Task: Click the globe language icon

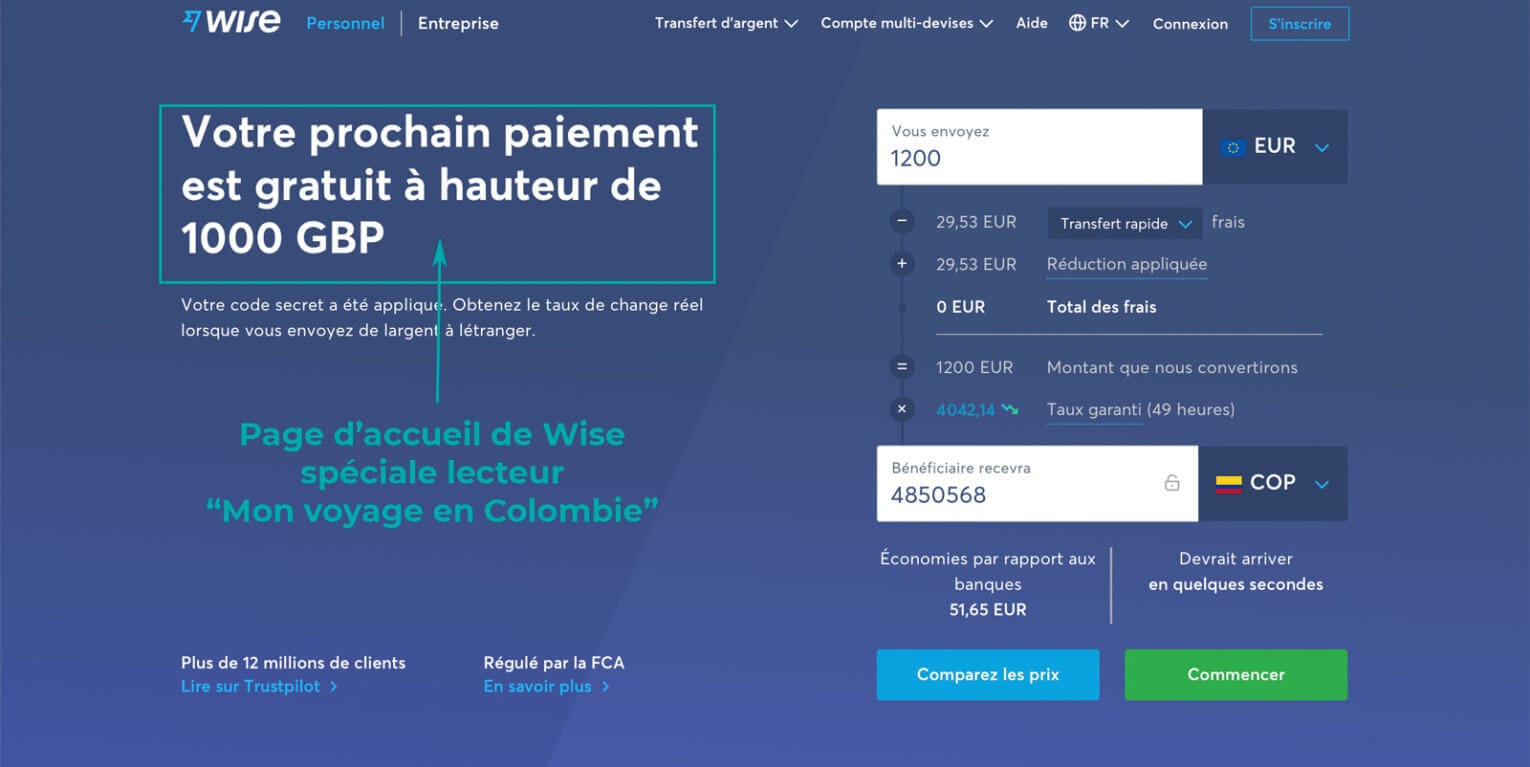Action: [x=1077, y=23]
